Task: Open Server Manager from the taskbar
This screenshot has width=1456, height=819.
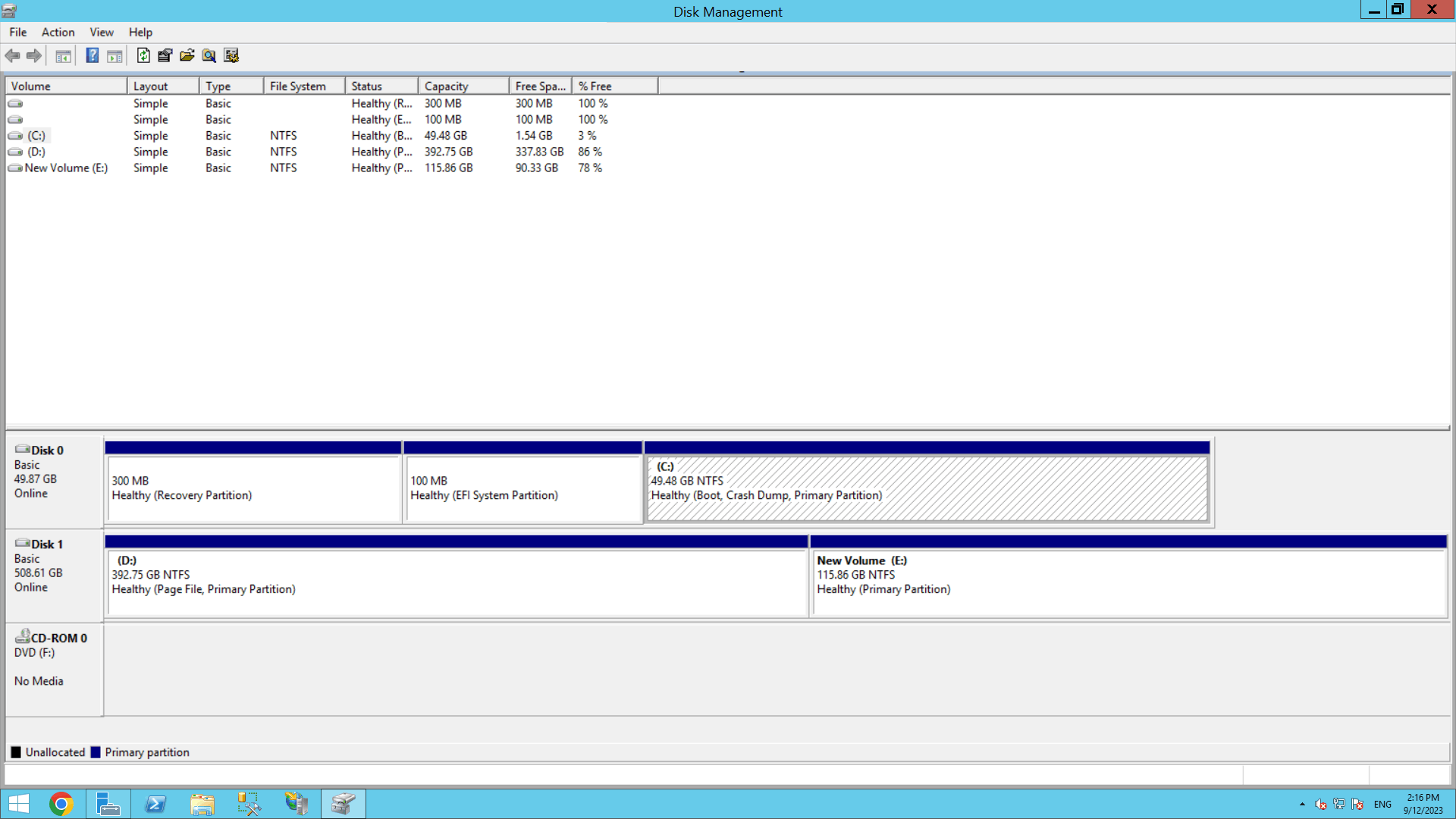Action: tap(108, 804)
